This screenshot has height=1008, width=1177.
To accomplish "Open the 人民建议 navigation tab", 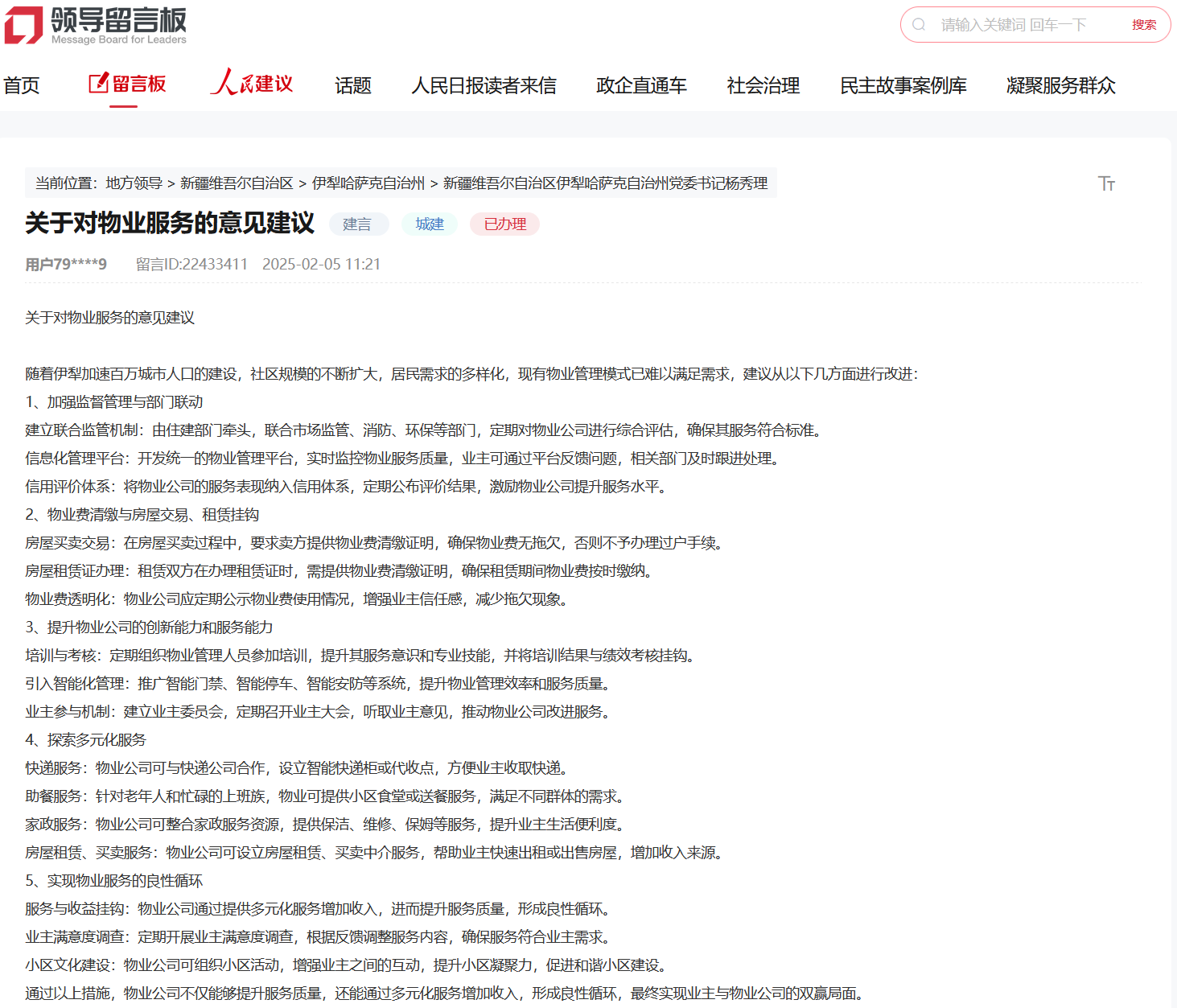I will [252, 84].
